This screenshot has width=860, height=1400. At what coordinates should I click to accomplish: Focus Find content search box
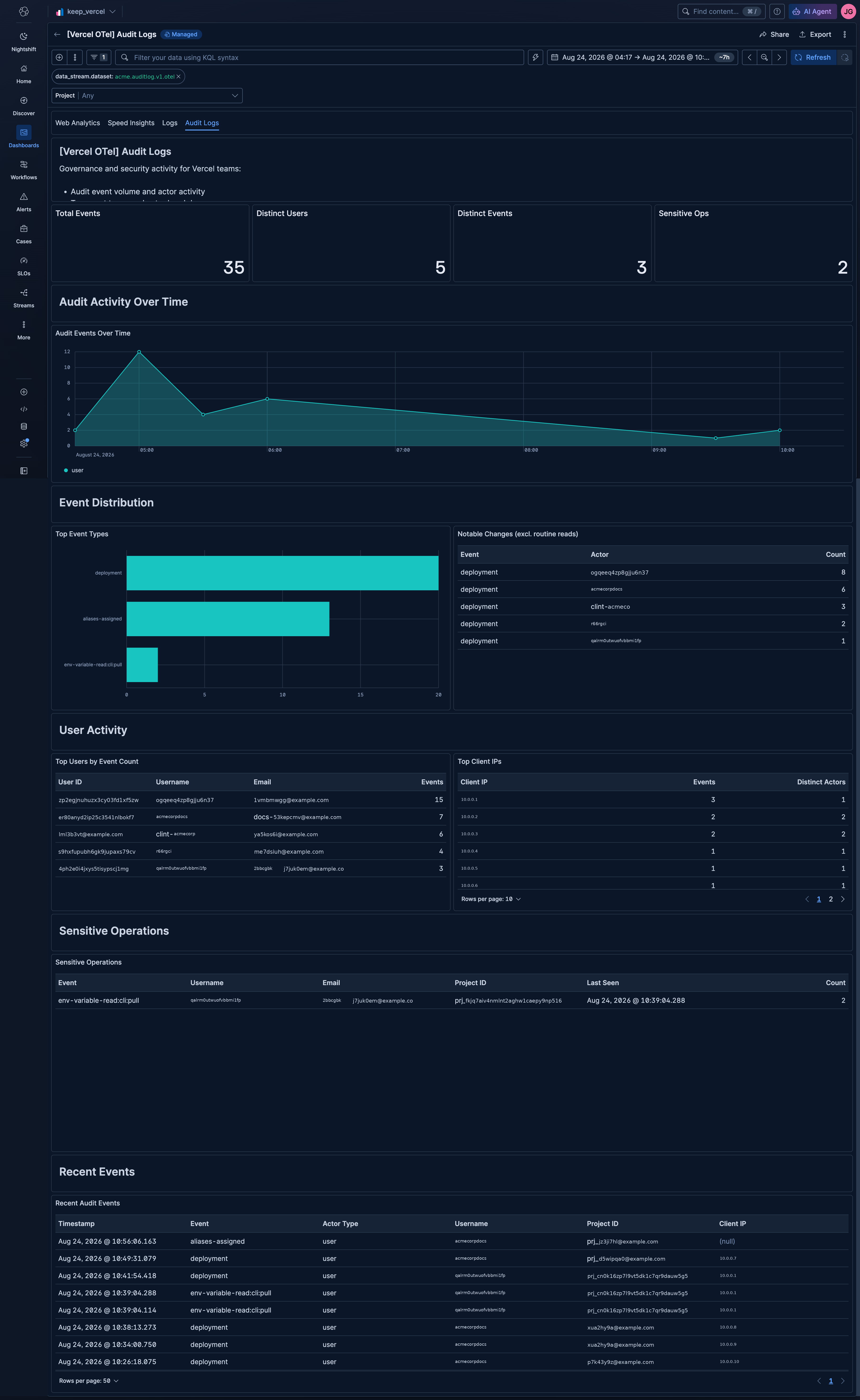[x=721, y=11]
